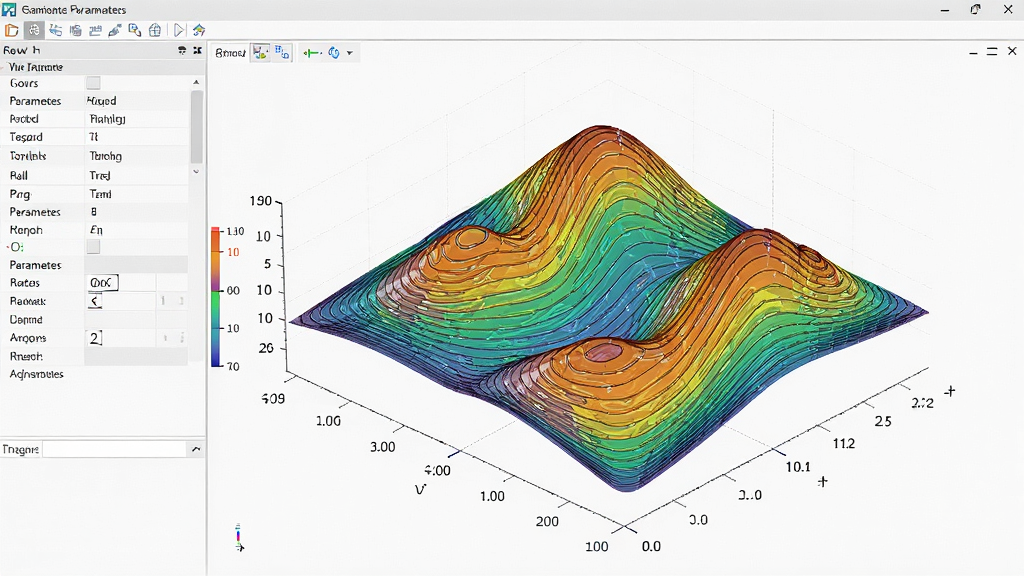Click the blue rotate icon in the plot toolbar

334,53
